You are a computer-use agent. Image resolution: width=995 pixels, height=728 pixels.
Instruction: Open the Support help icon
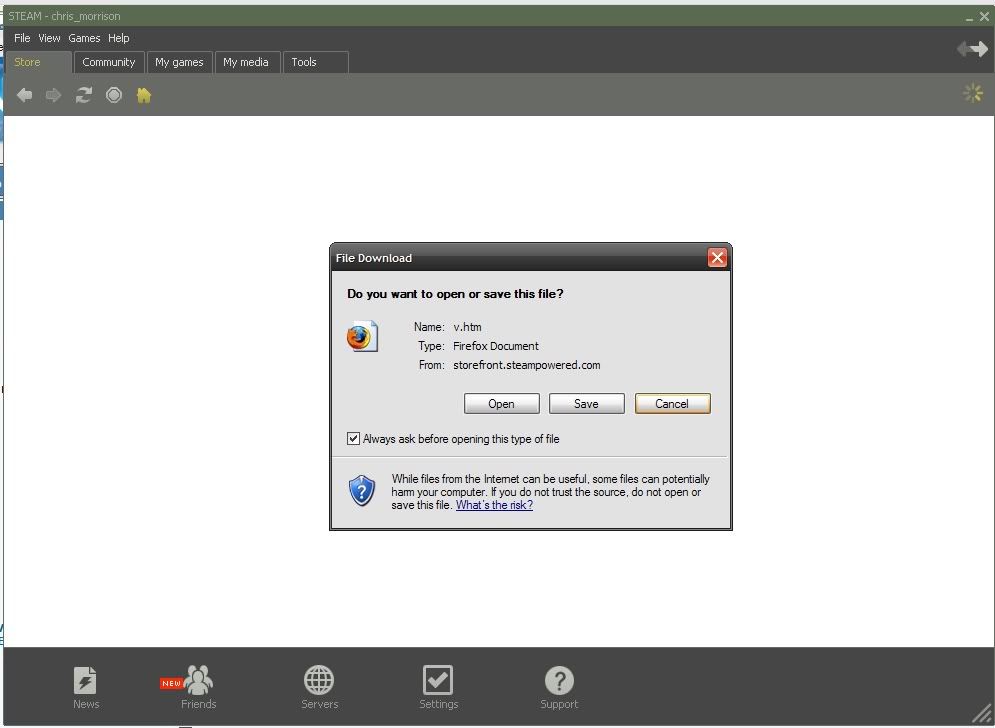559,682
